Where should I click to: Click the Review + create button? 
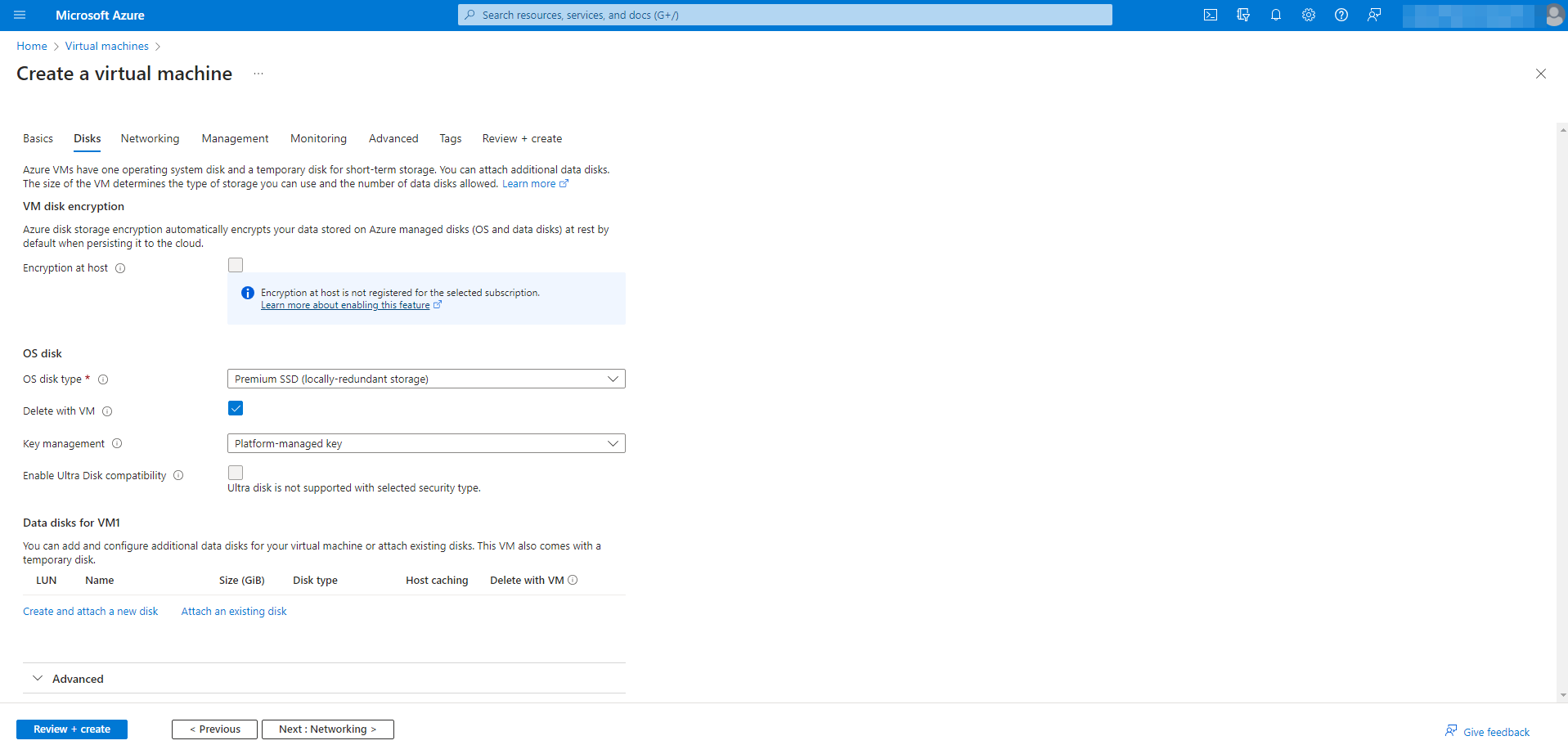pos(71,729)
